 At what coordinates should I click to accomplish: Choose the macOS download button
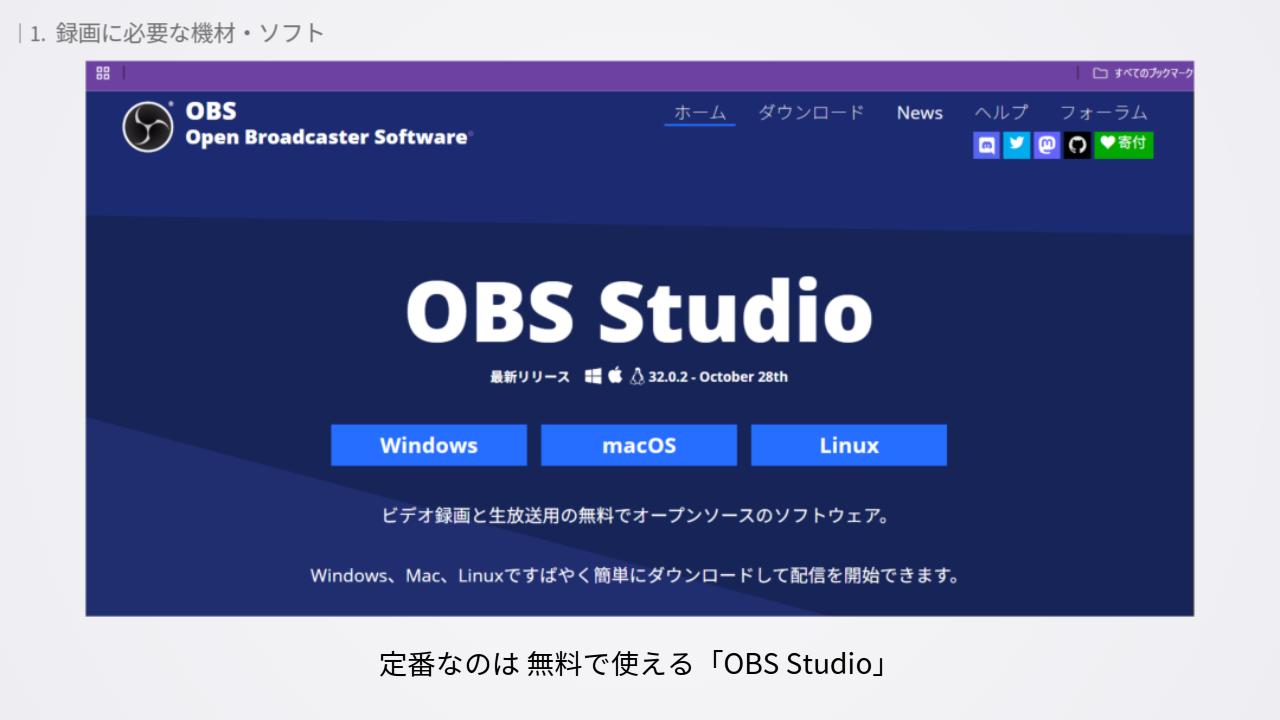coord(639,445)
